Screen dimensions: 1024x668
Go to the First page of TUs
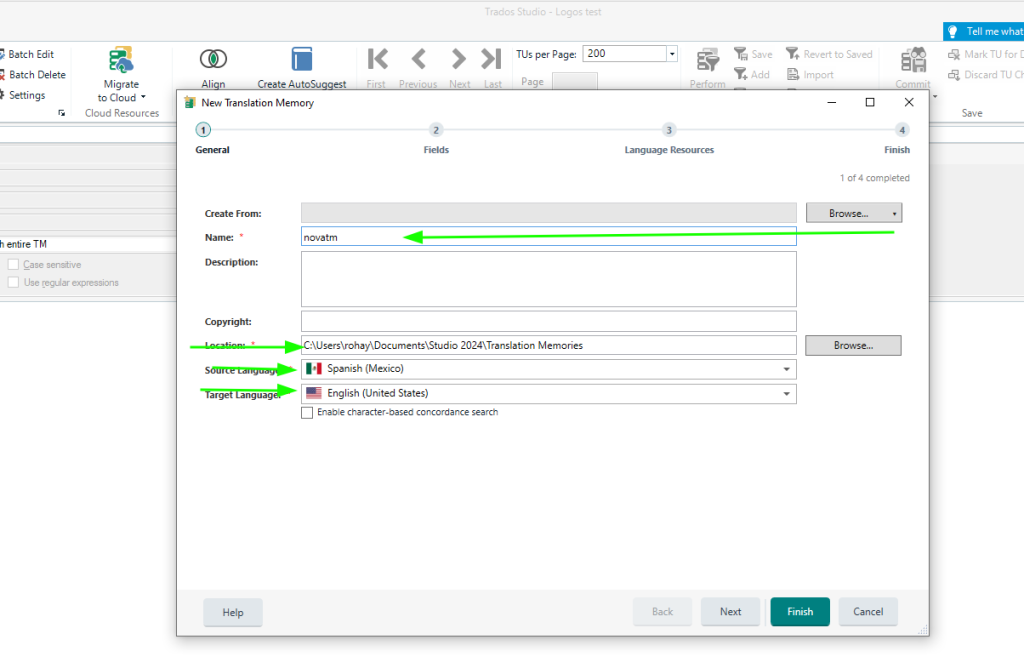pos(377,59)
